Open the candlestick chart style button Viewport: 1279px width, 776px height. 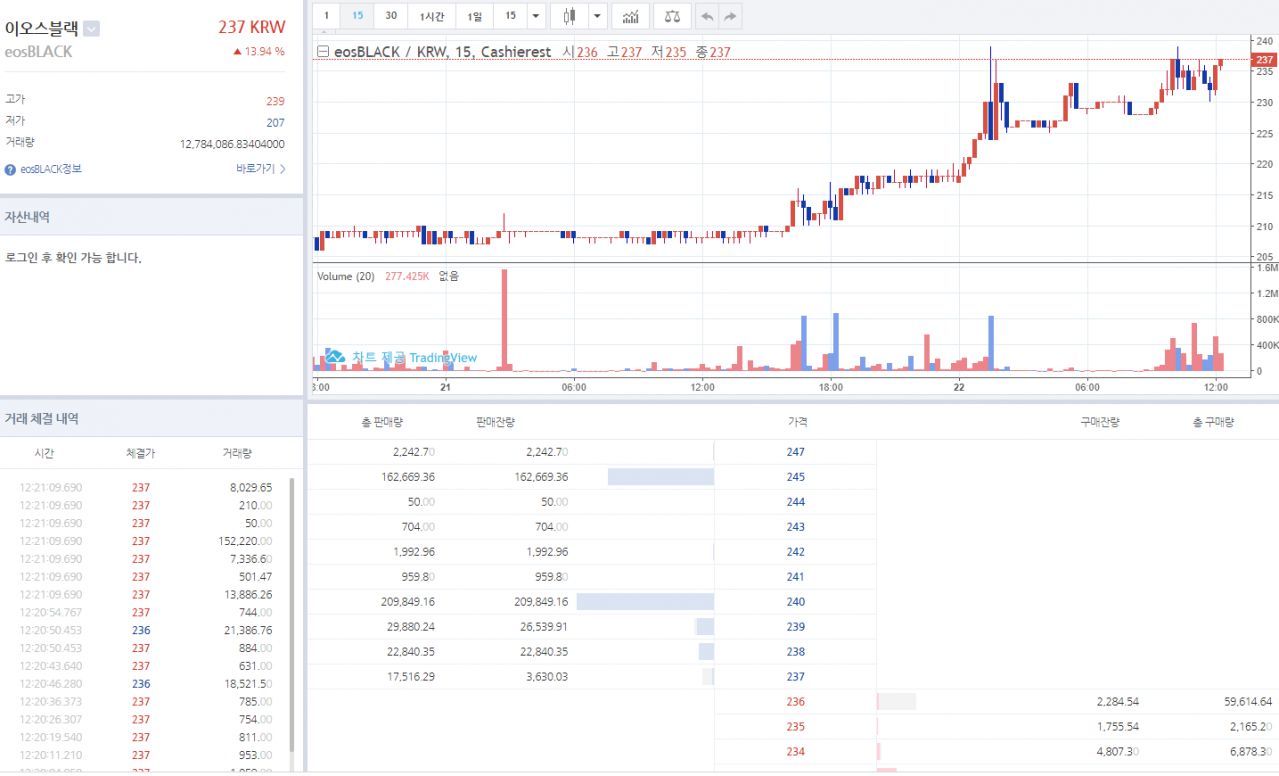570,16
